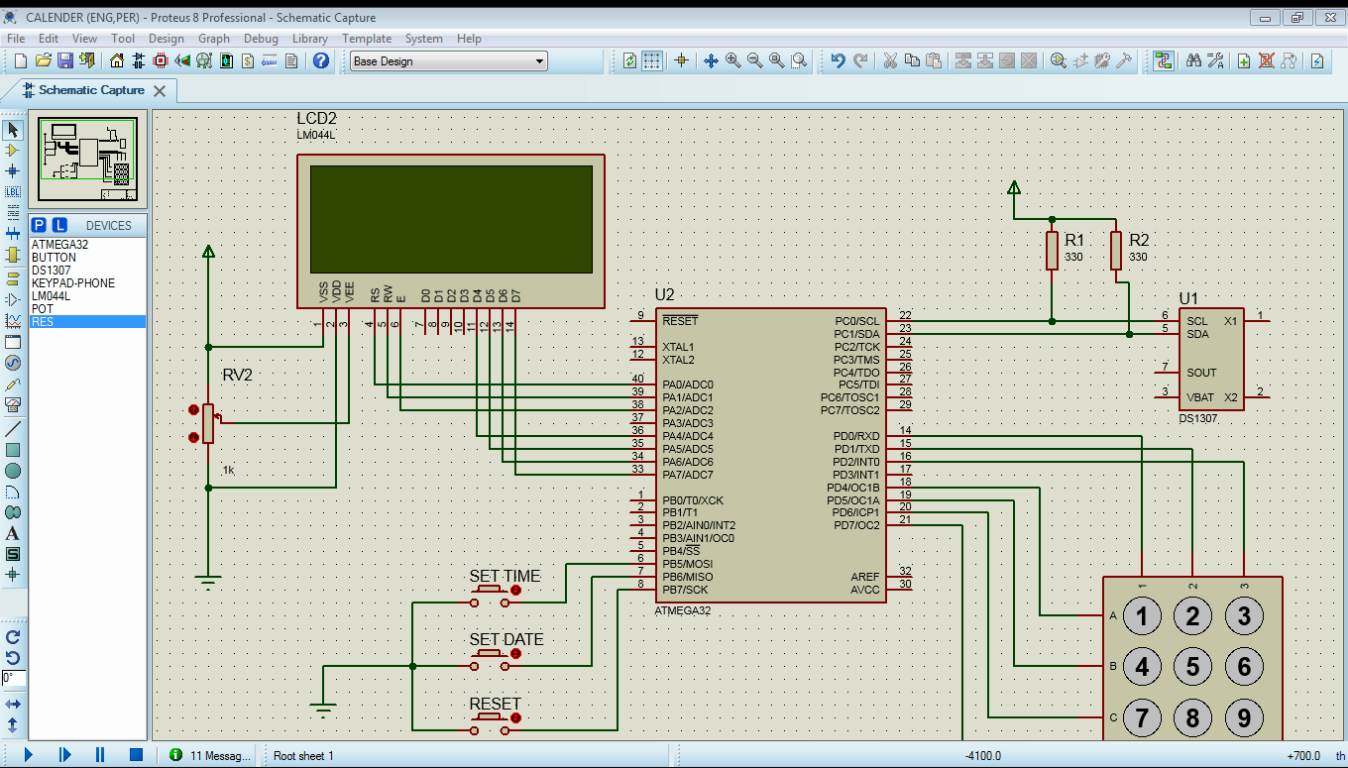Toggle the grid display icon
Viewport: 1348px width, 768px height.
pyautogui.click(x=651, y=61)
